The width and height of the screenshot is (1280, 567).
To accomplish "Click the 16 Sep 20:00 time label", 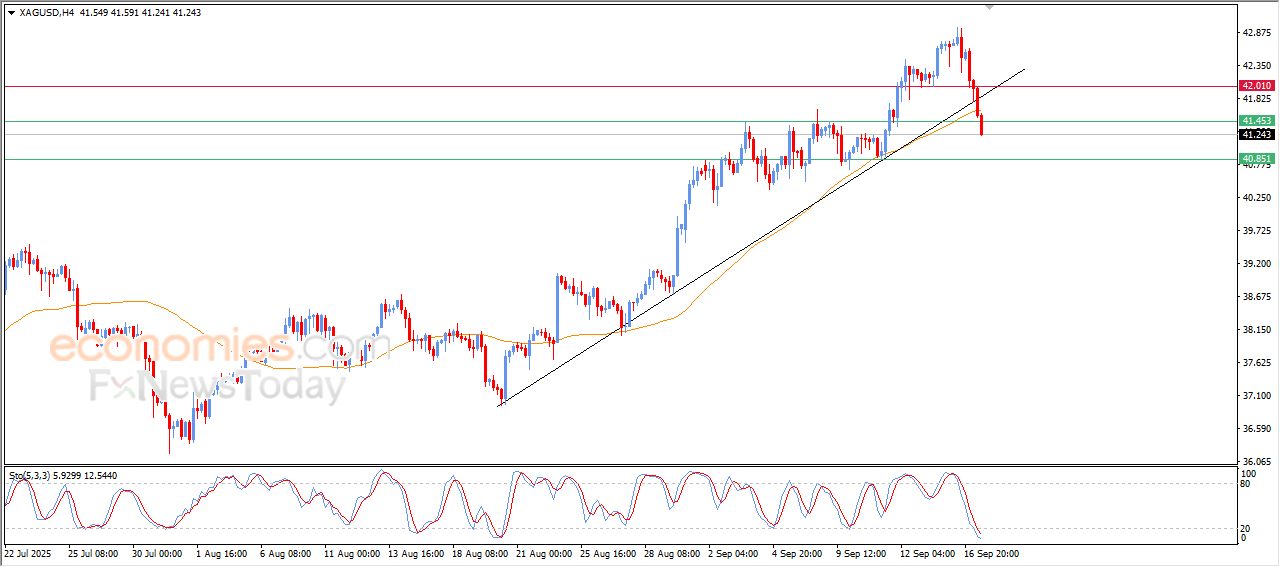I will pyautogui.click(x=991, y=552).
